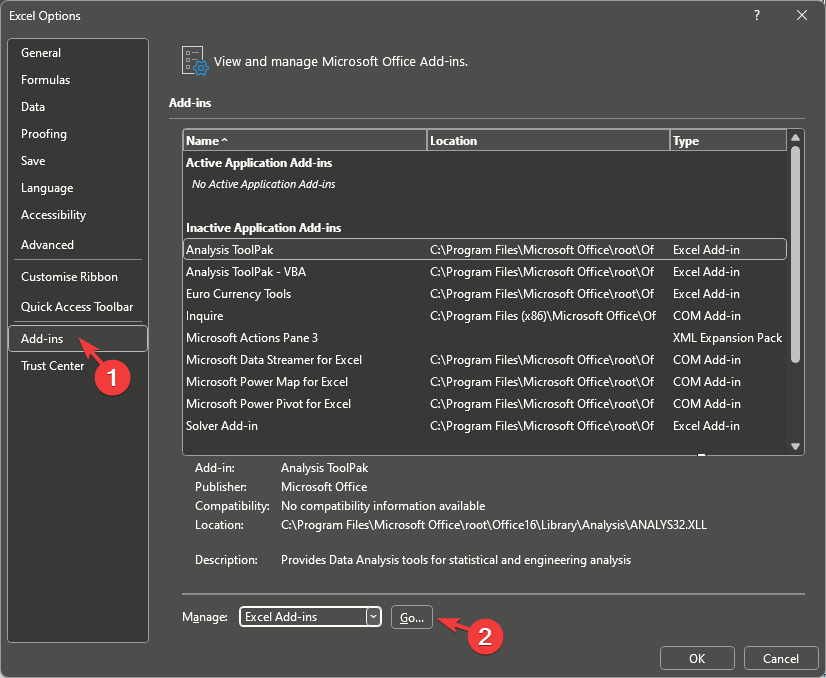This screenshot has width=826, height=678.
Task: Open Help with the question mark
Action: [757, 15]
